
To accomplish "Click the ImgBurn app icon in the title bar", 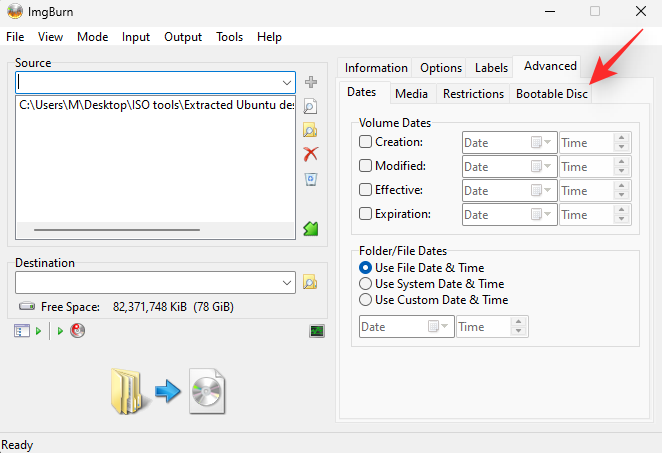I will [15, 11].
